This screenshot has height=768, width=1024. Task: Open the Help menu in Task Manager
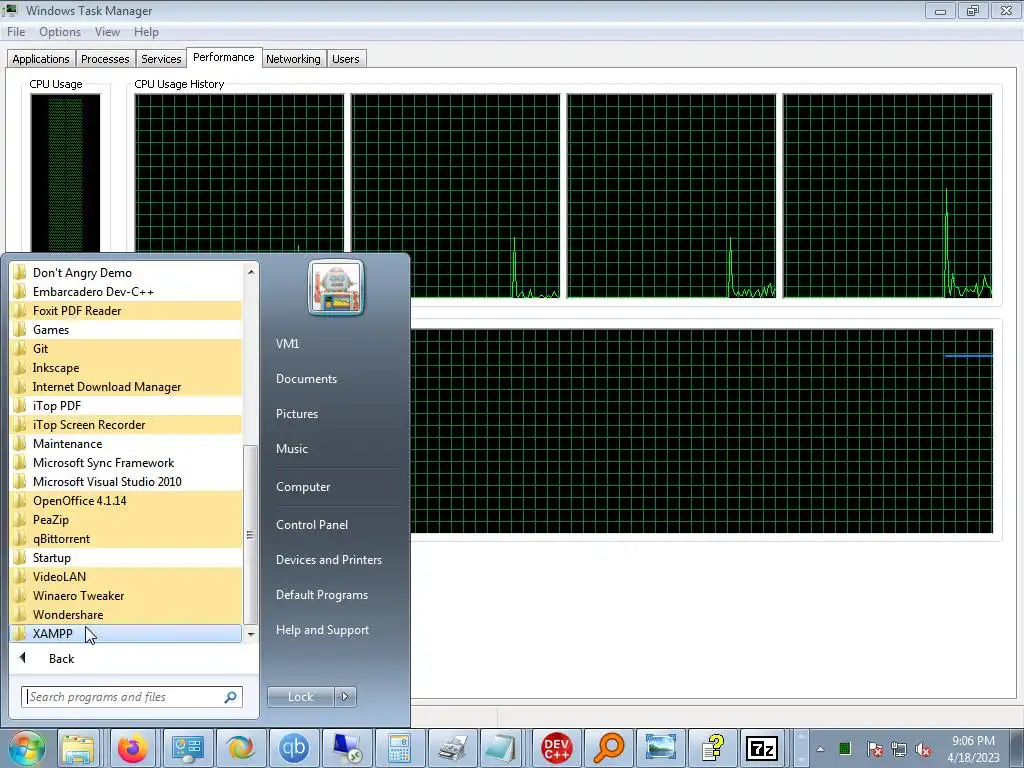(x=146, y=32)
